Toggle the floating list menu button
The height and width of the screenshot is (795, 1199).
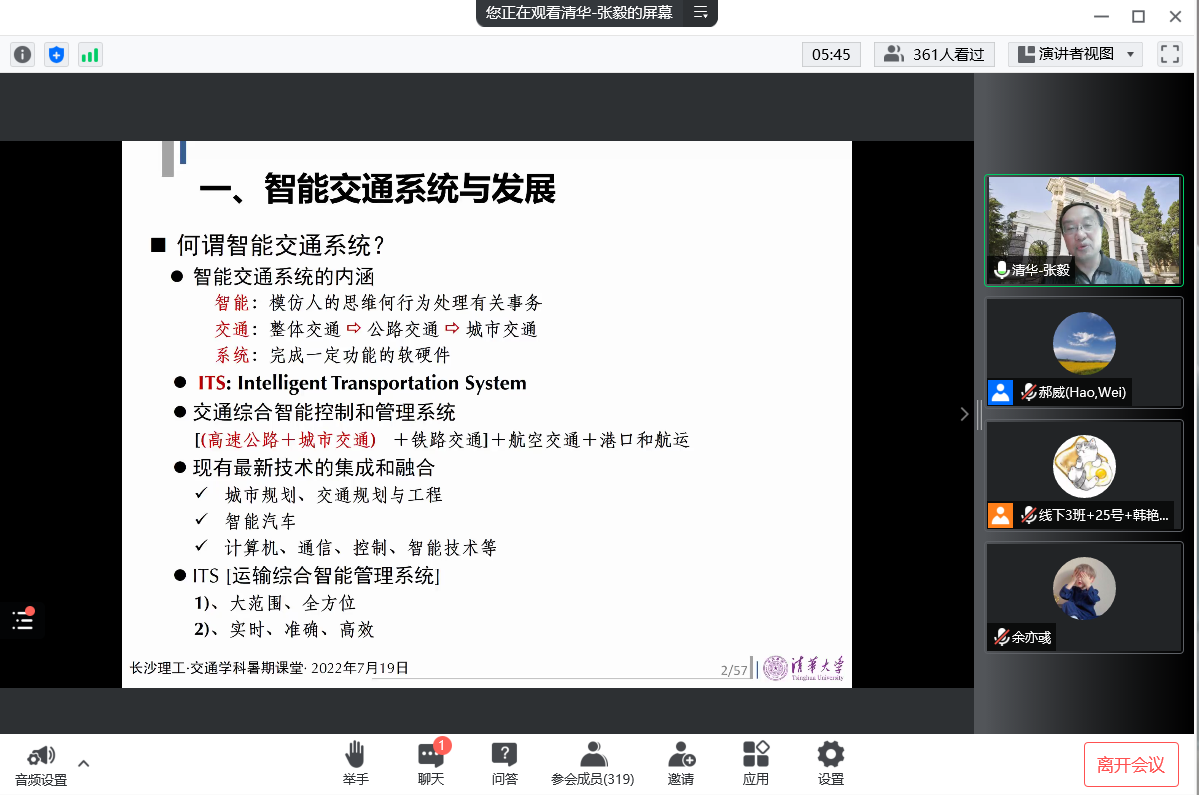coord(23,620)
